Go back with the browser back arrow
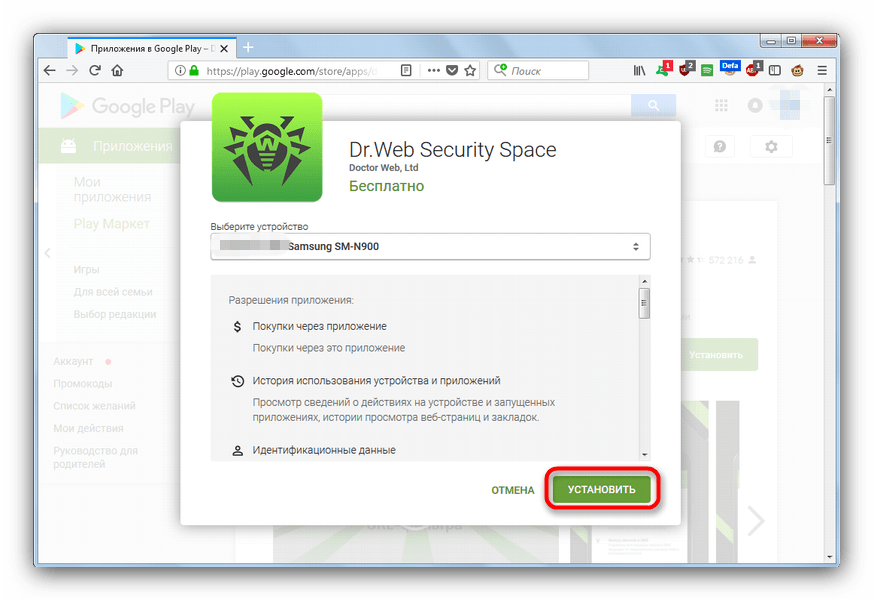The image size is (874, 600). pos(50,71)
